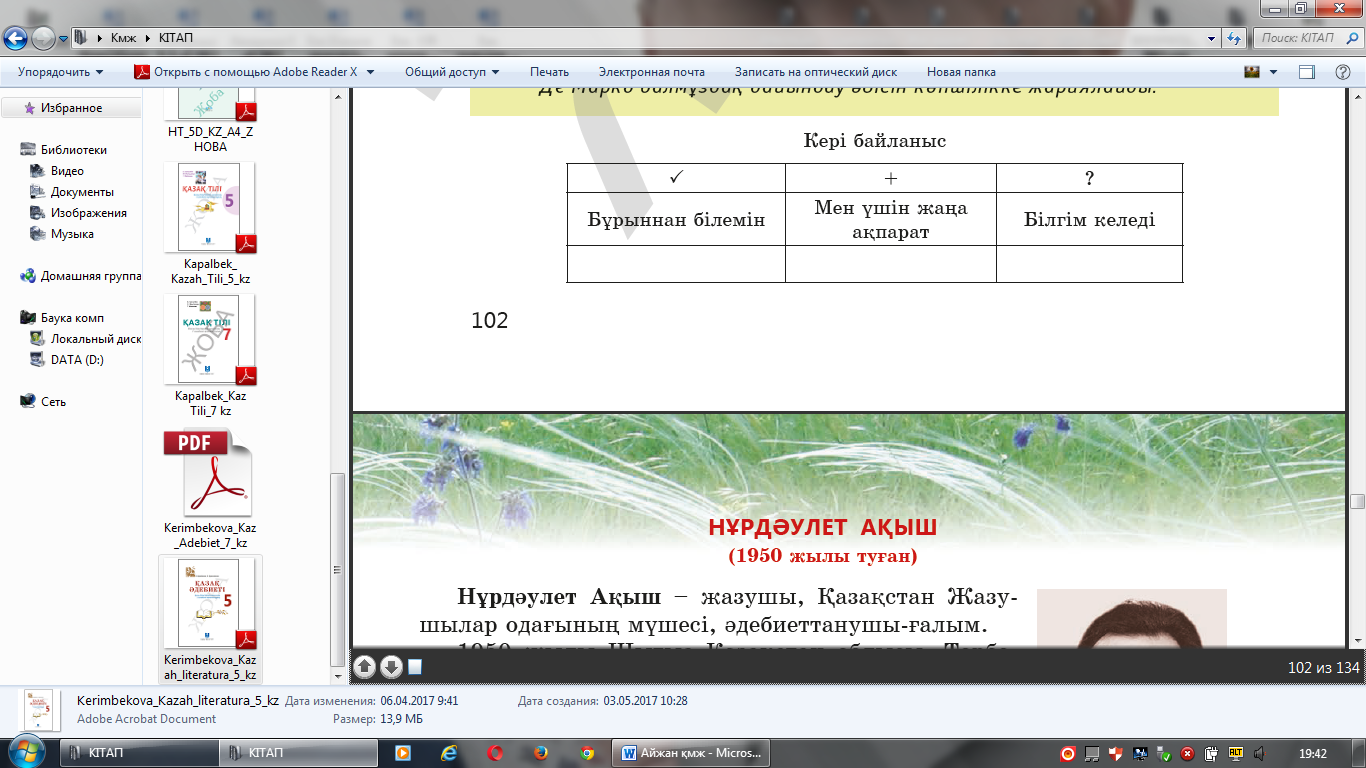Open the Документы library
This screenshot has height=768, width=1366.
82,192
